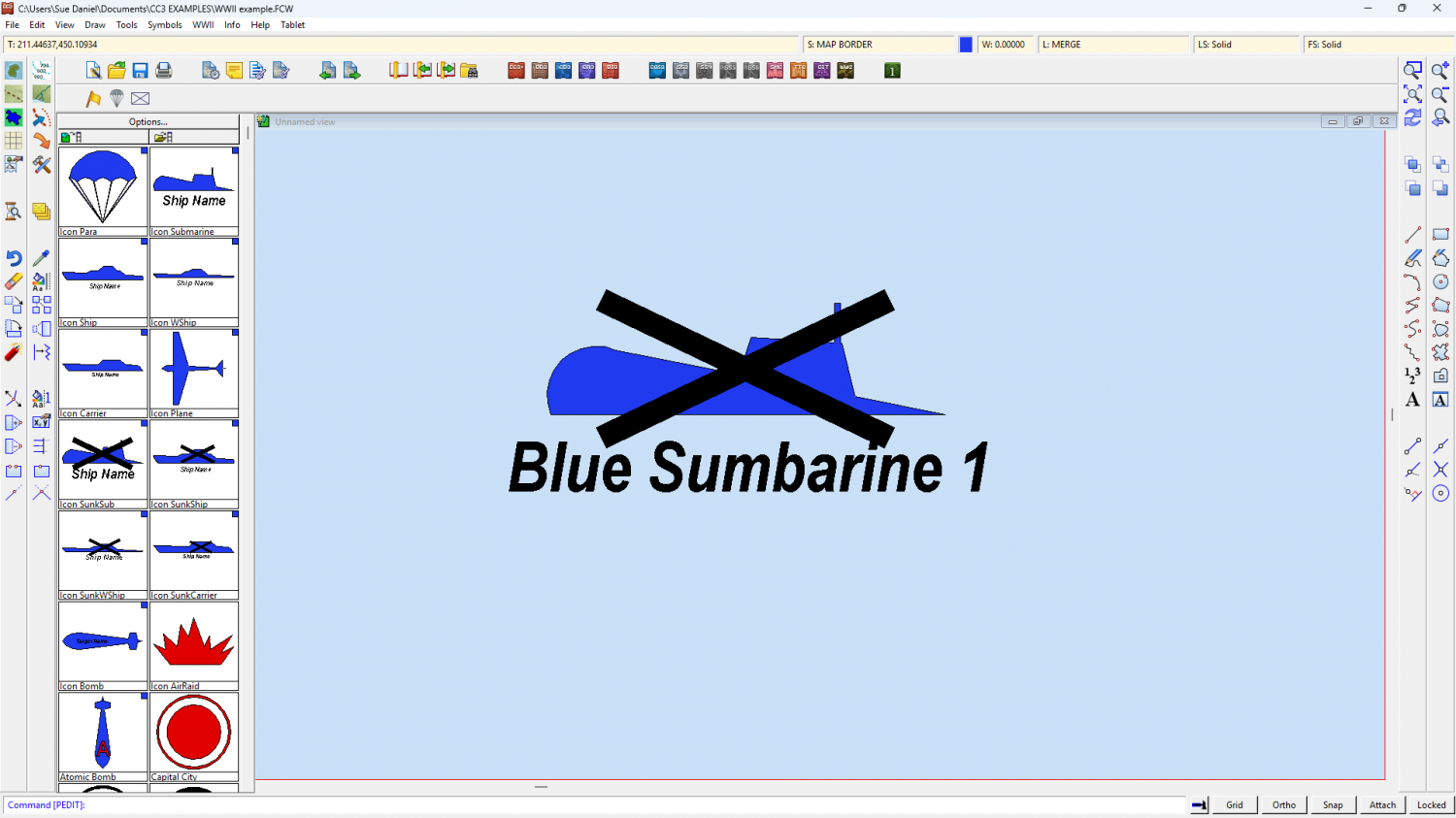The height and width of the screenshot is (818, 1456).
Task: Click the Save floppy disk icon
Action: (140, 71)
